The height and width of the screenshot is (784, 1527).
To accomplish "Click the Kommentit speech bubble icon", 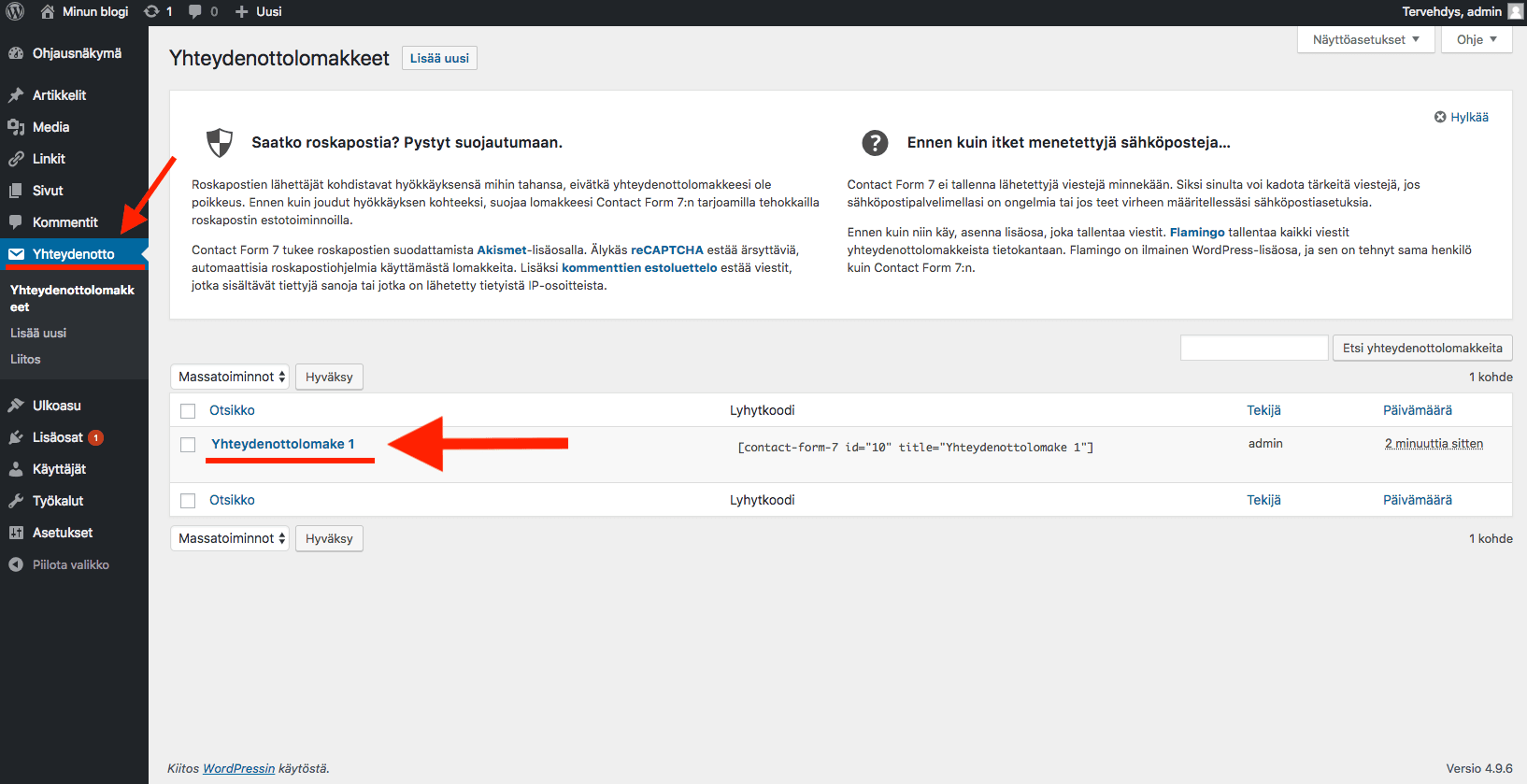I will click(16, 222).
